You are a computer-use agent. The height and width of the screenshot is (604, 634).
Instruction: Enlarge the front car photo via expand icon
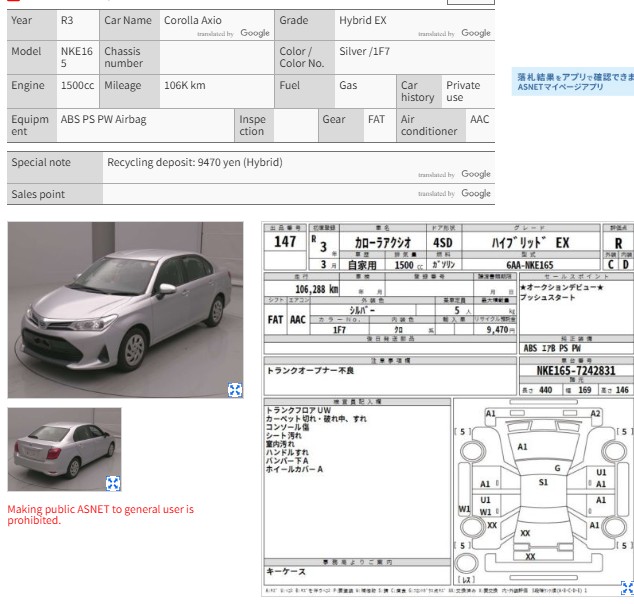coord(235,390)
